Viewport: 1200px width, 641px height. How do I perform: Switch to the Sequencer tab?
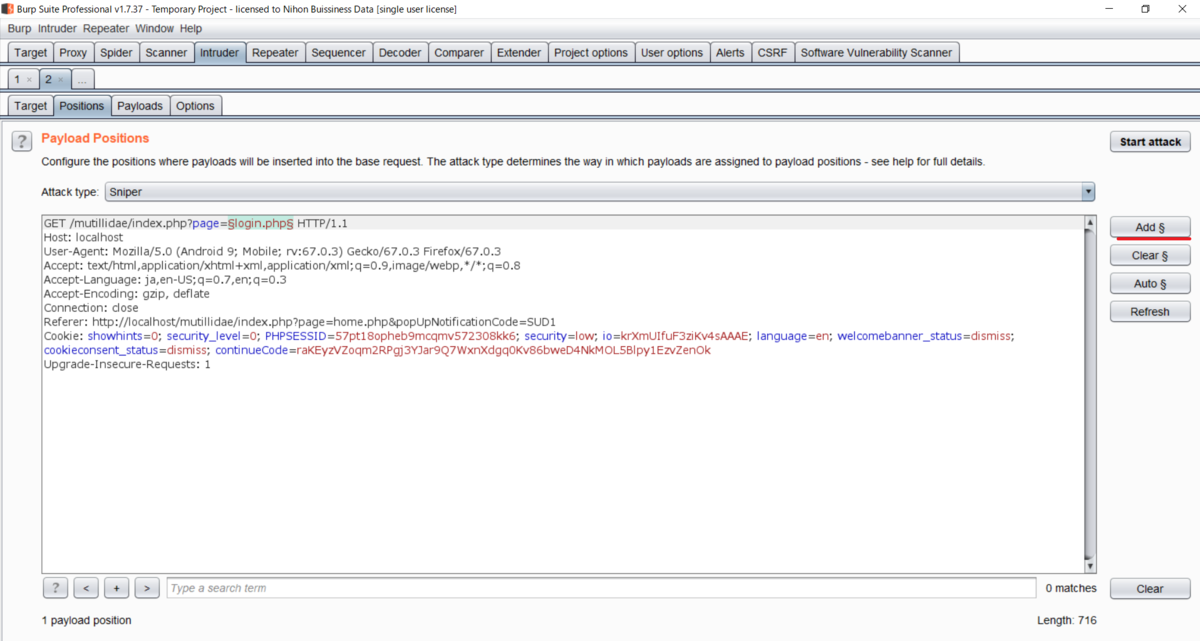pos(339,53)
